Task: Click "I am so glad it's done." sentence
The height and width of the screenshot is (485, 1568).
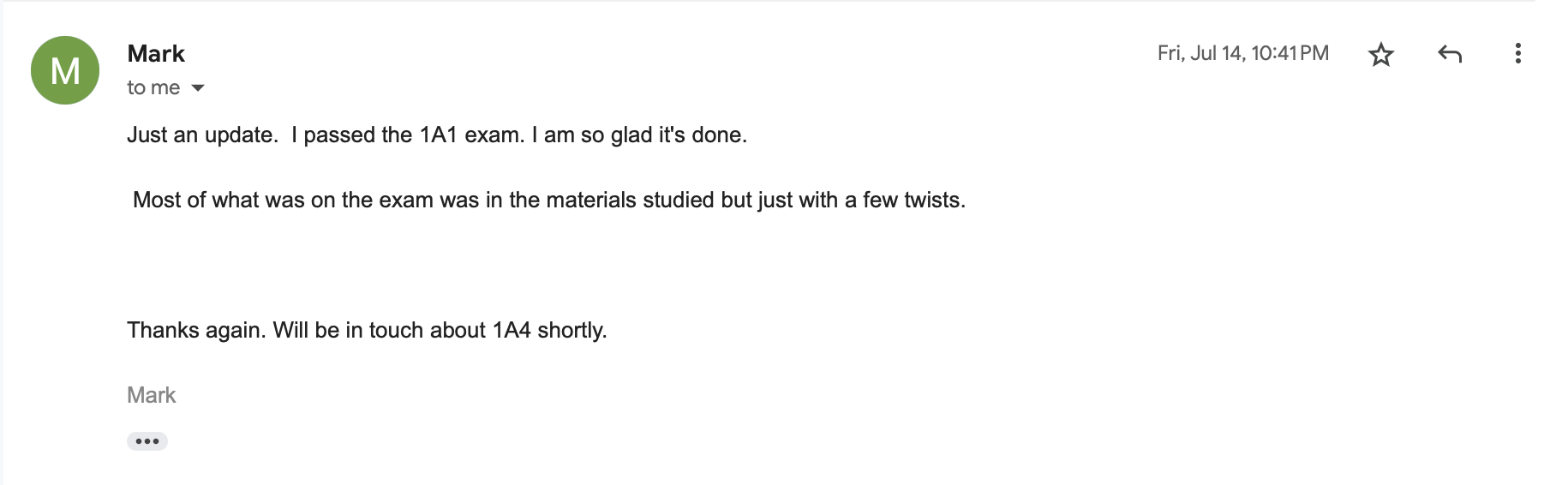Action: click(x=639, y=135)
